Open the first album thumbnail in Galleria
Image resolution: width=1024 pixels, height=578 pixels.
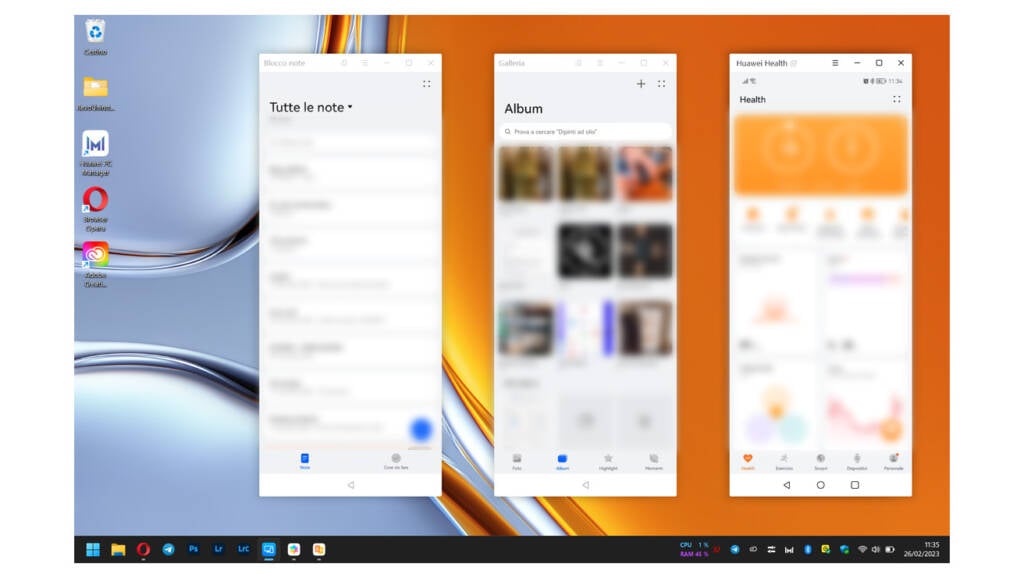526,173
